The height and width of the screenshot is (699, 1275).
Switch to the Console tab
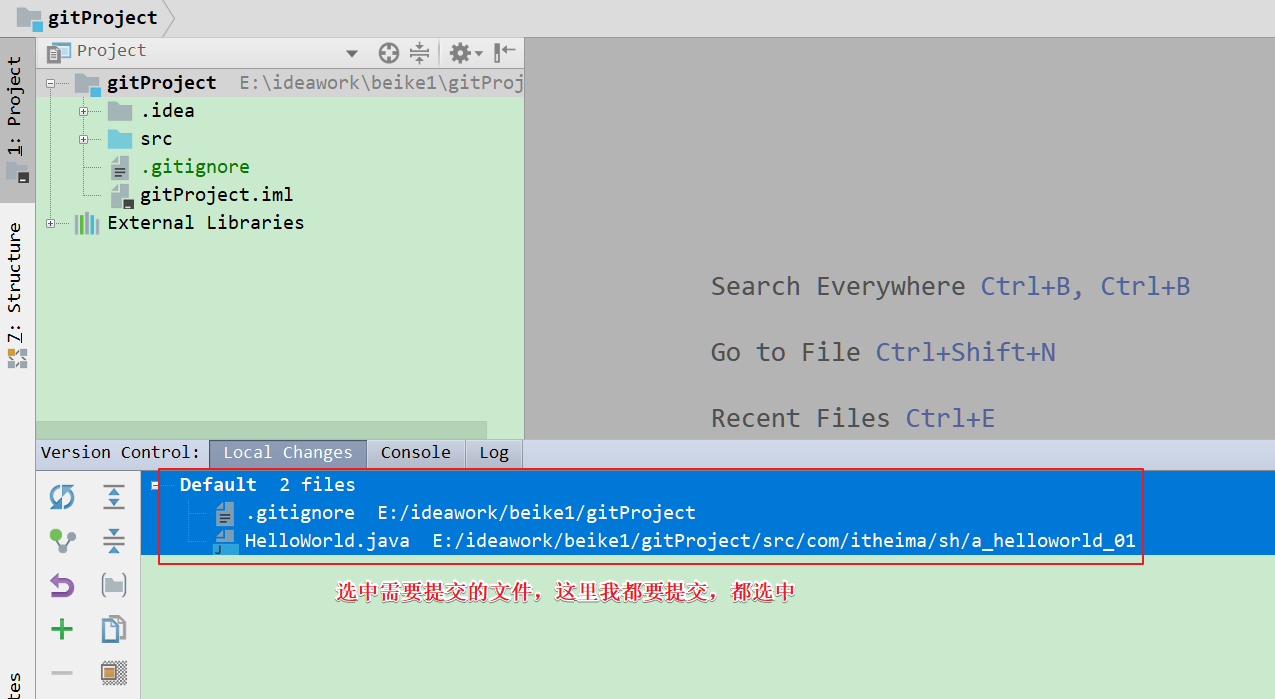415,453
